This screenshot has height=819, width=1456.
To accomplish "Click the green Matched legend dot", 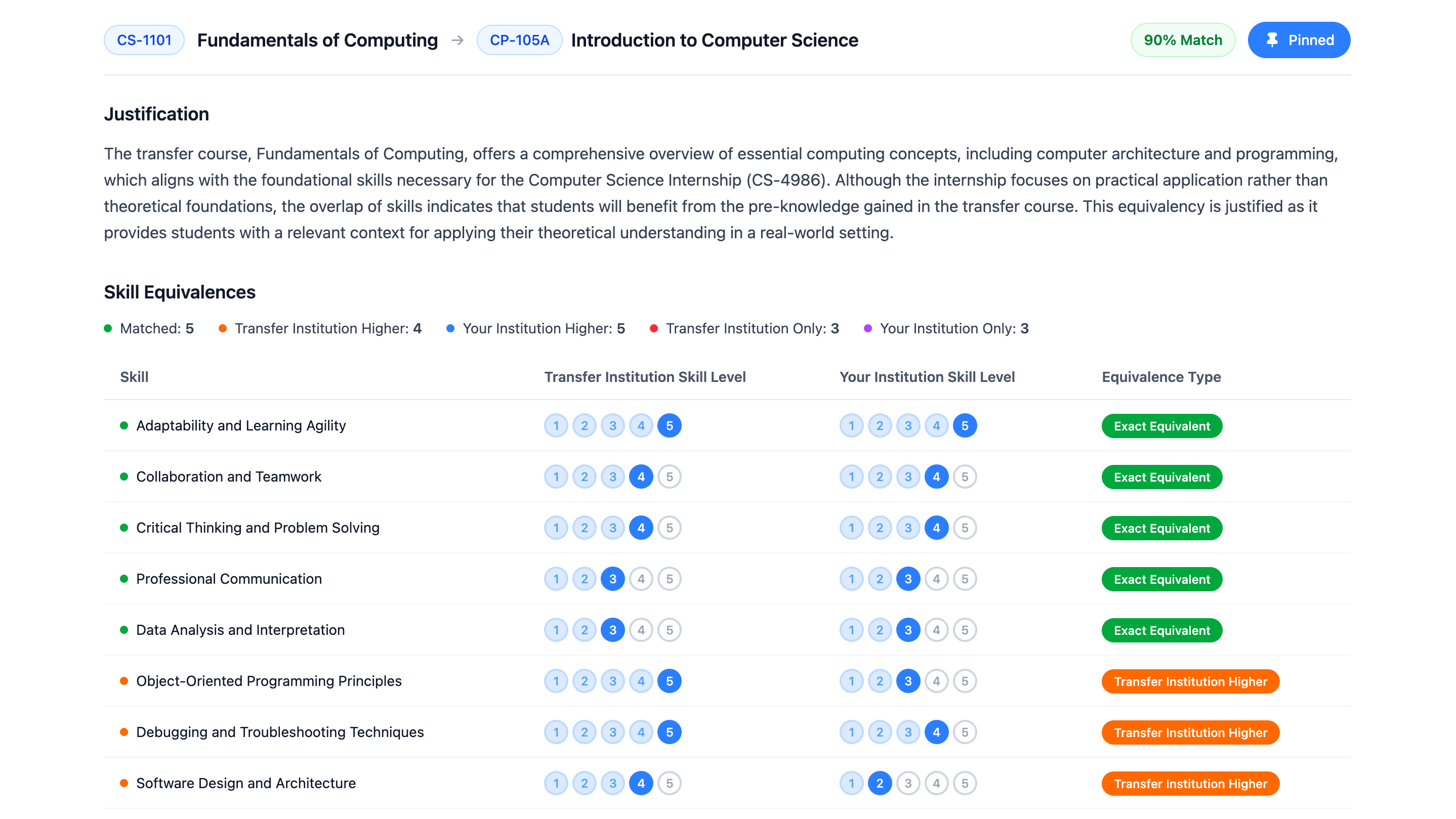I will click(x=107, y=328).
